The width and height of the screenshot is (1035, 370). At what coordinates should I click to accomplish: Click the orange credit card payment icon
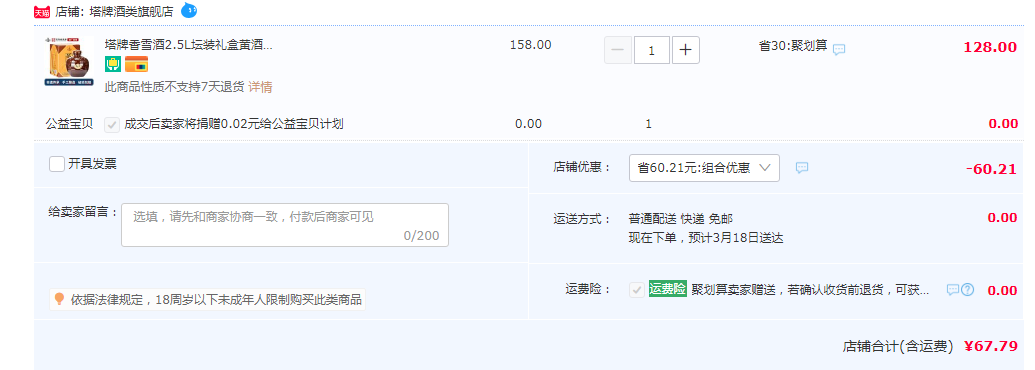[137, 64]
